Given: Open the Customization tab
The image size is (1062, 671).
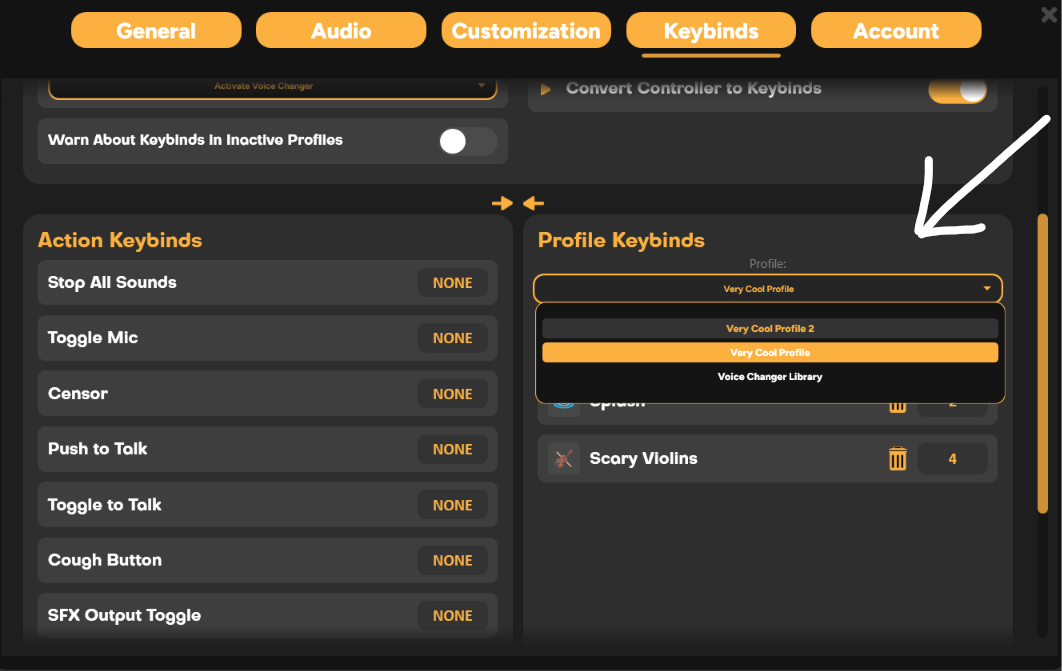Looking at the screenshot, I should point(526,30).
